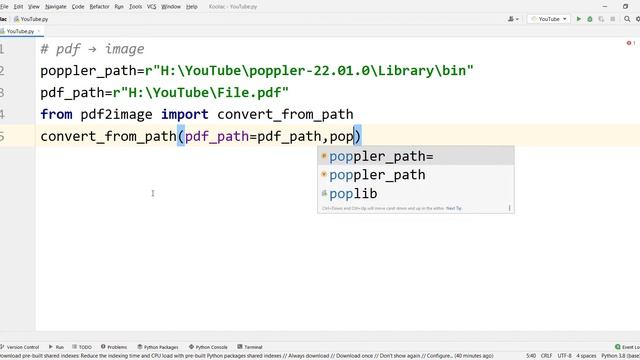The width and height of the screenshot is (640, 360).
Task: Open the Edit menu
Action: 18,7
